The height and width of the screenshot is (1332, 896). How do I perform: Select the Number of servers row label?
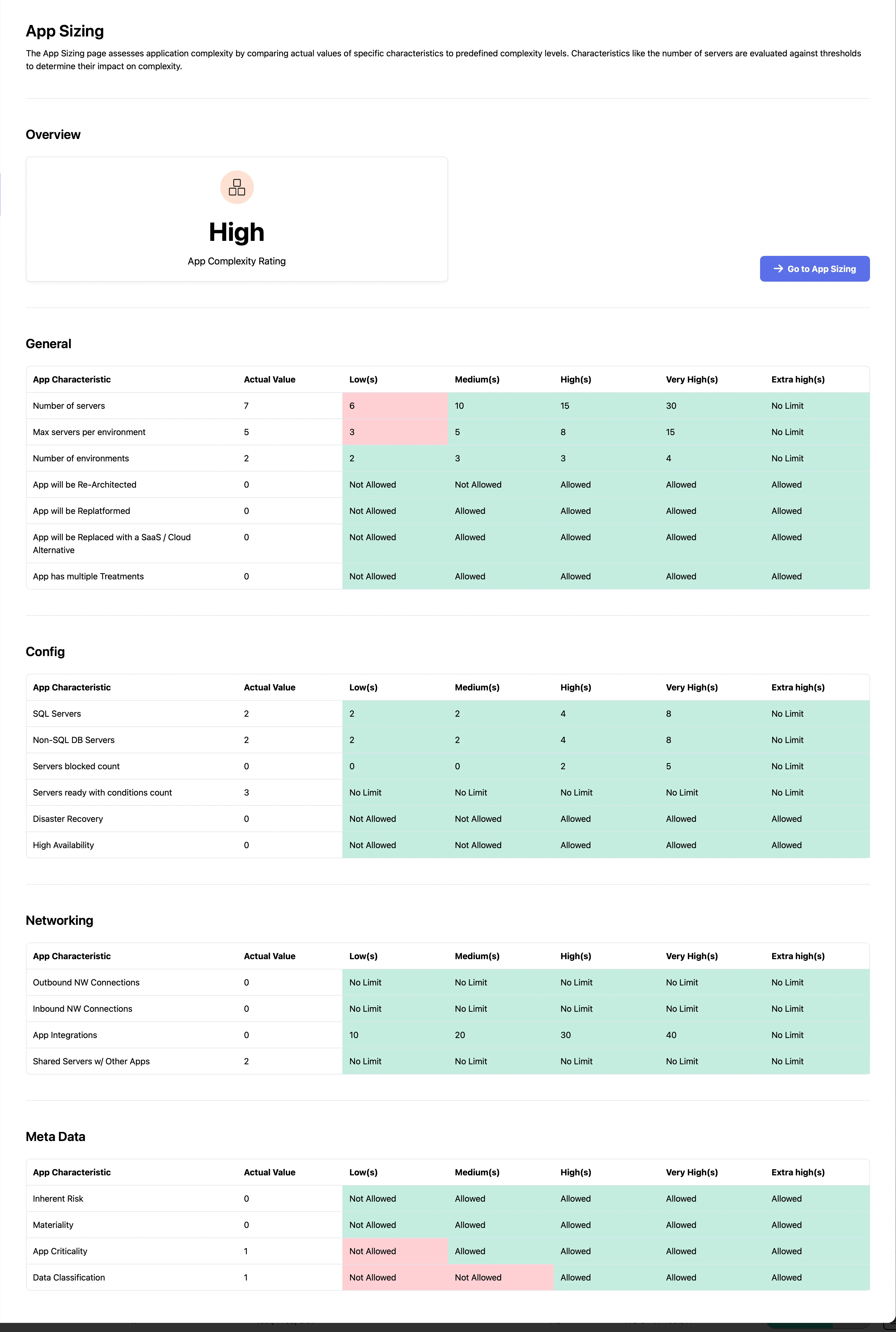[69, 406]
